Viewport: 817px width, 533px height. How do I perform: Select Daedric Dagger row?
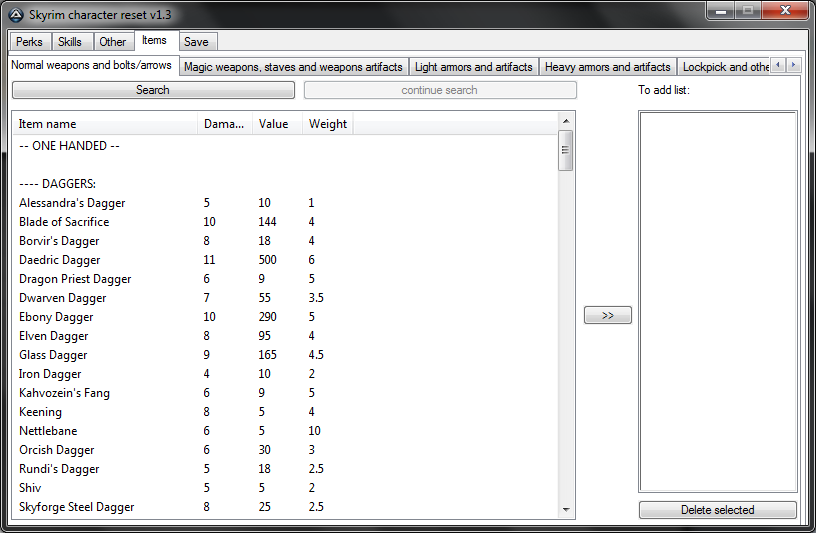click(285, 260)
